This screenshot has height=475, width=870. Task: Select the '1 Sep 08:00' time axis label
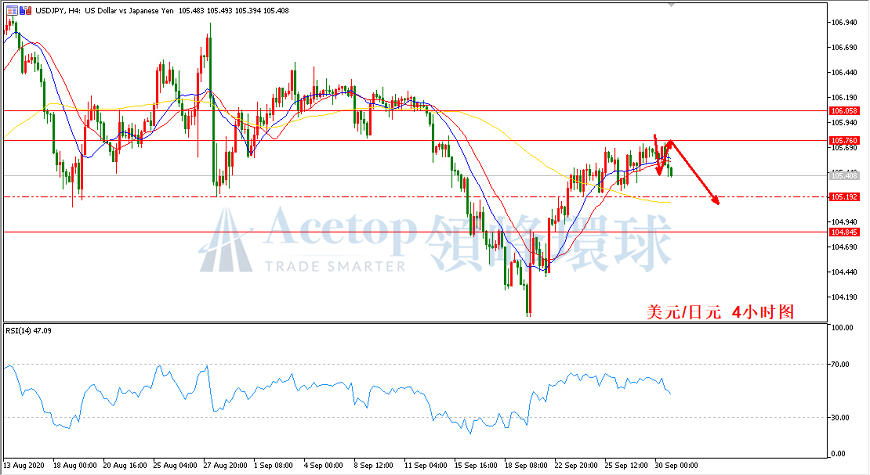[x=274, y=465]
